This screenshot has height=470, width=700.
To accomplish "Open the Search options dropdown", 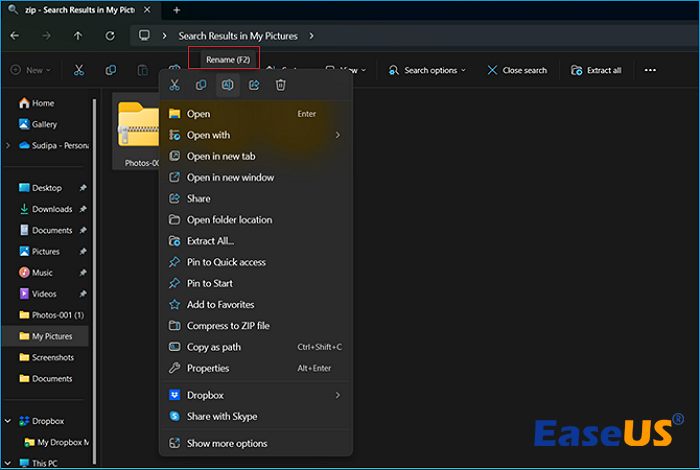I will [430, 70].
